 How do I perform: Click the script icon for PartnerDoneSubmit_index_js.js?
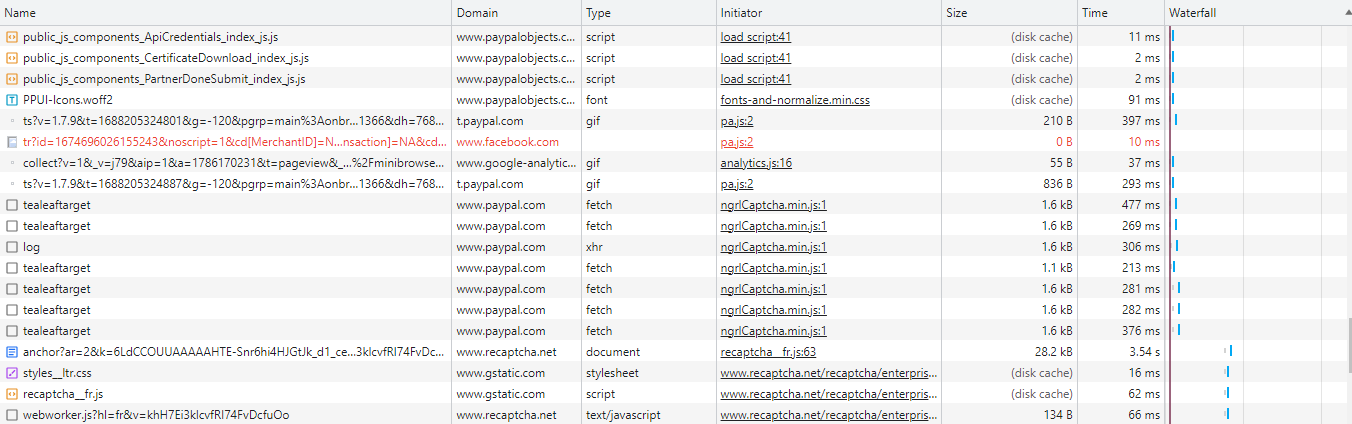coord(12,79)
